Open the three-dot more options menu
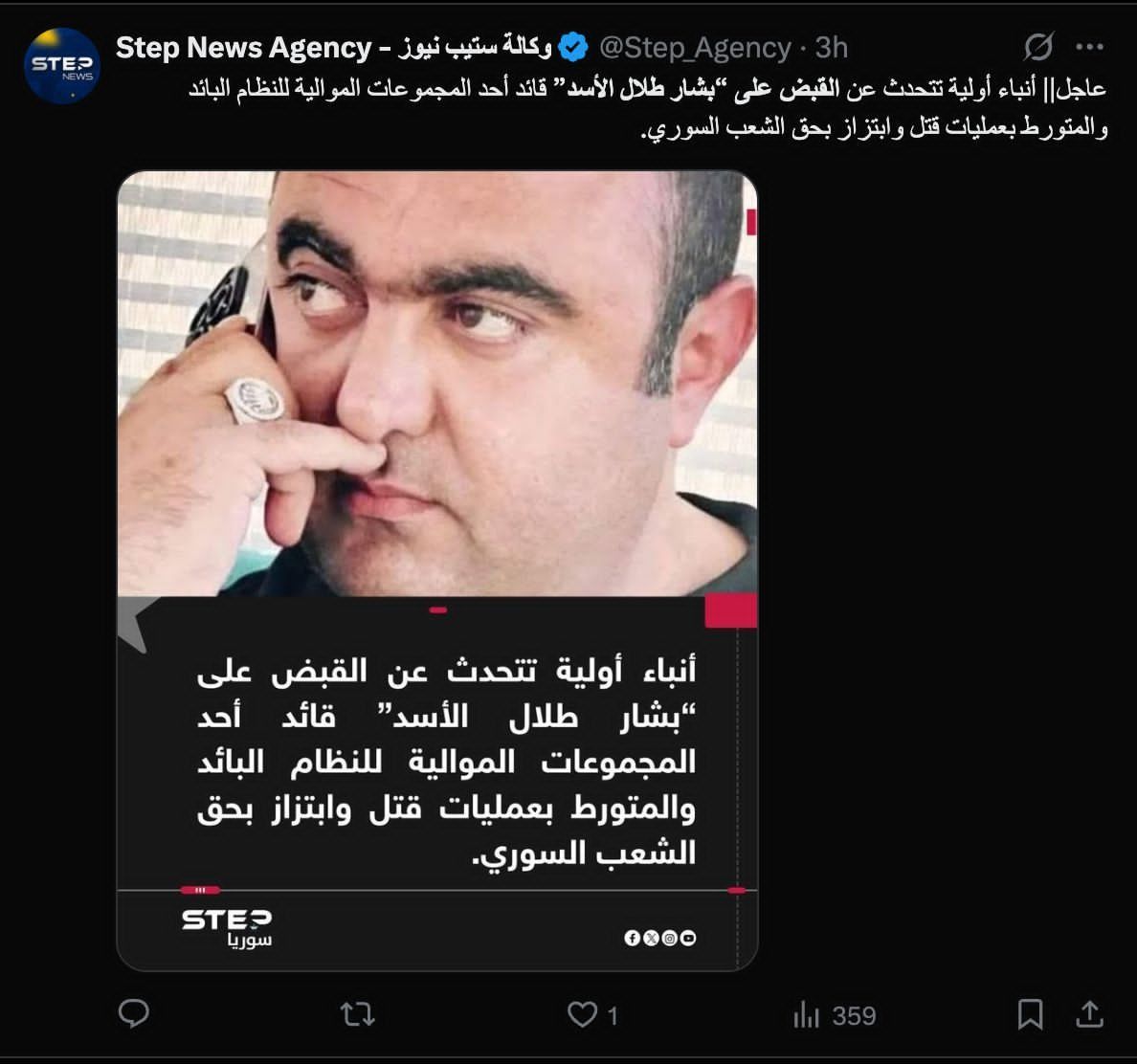The height and width of the screenshot is (1064, 1137). pyautogui.click(x=1089, y=47)
